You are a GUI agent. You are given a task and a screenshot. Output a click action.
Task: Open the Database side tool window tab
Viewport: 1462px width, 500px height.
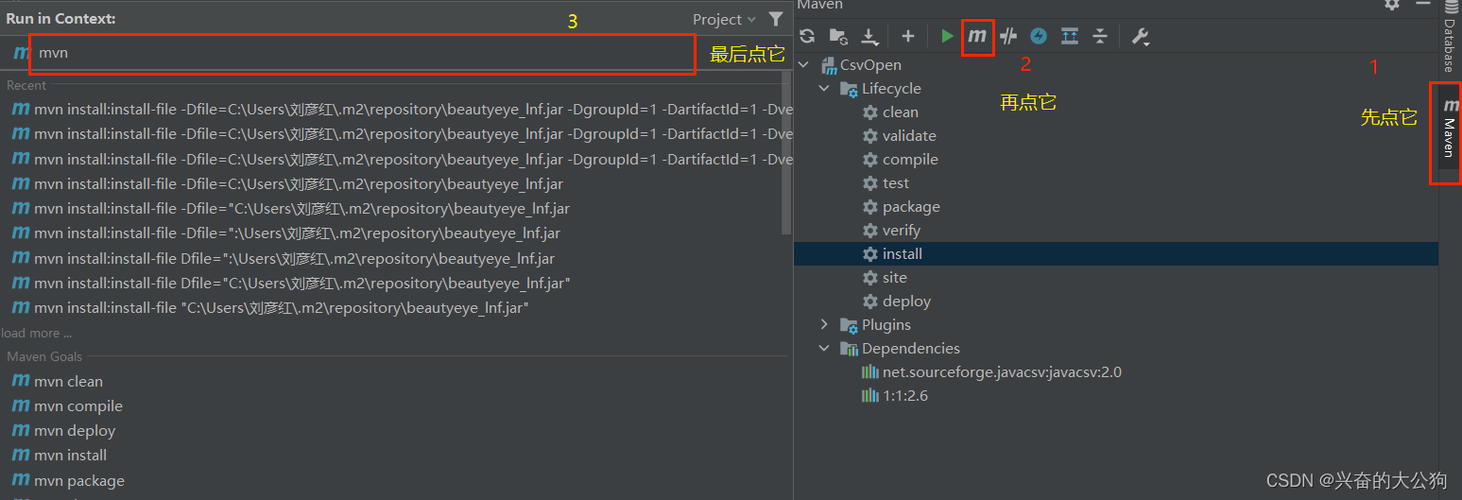(x=1449, y=38)
